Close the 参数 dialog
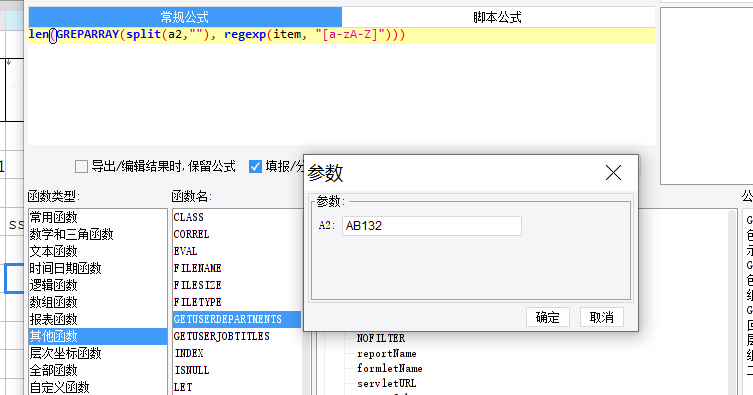 (x=613, y=173)
